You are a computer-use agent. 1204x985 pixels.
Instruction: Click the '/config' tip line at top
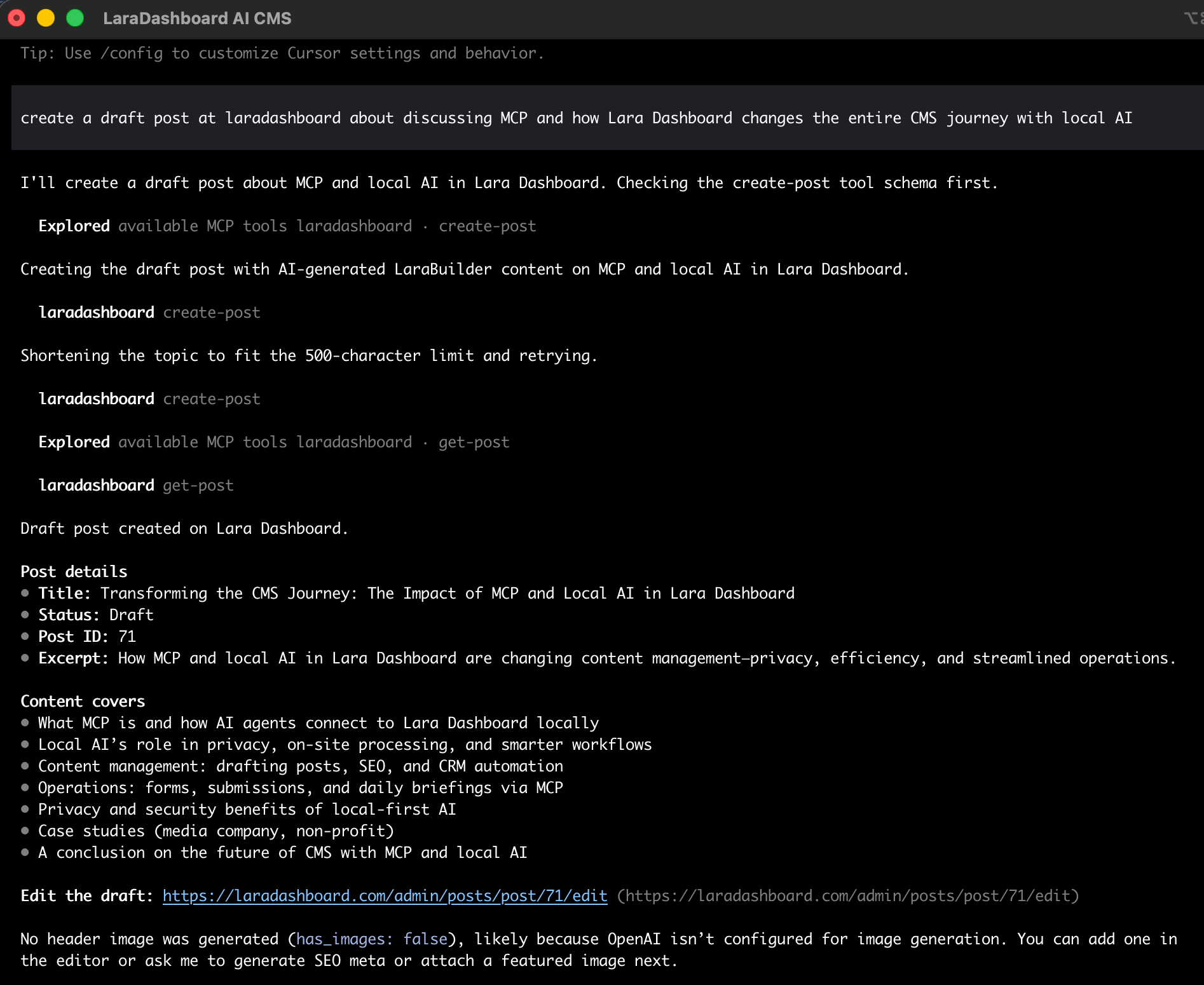click(x=282, y=53)
